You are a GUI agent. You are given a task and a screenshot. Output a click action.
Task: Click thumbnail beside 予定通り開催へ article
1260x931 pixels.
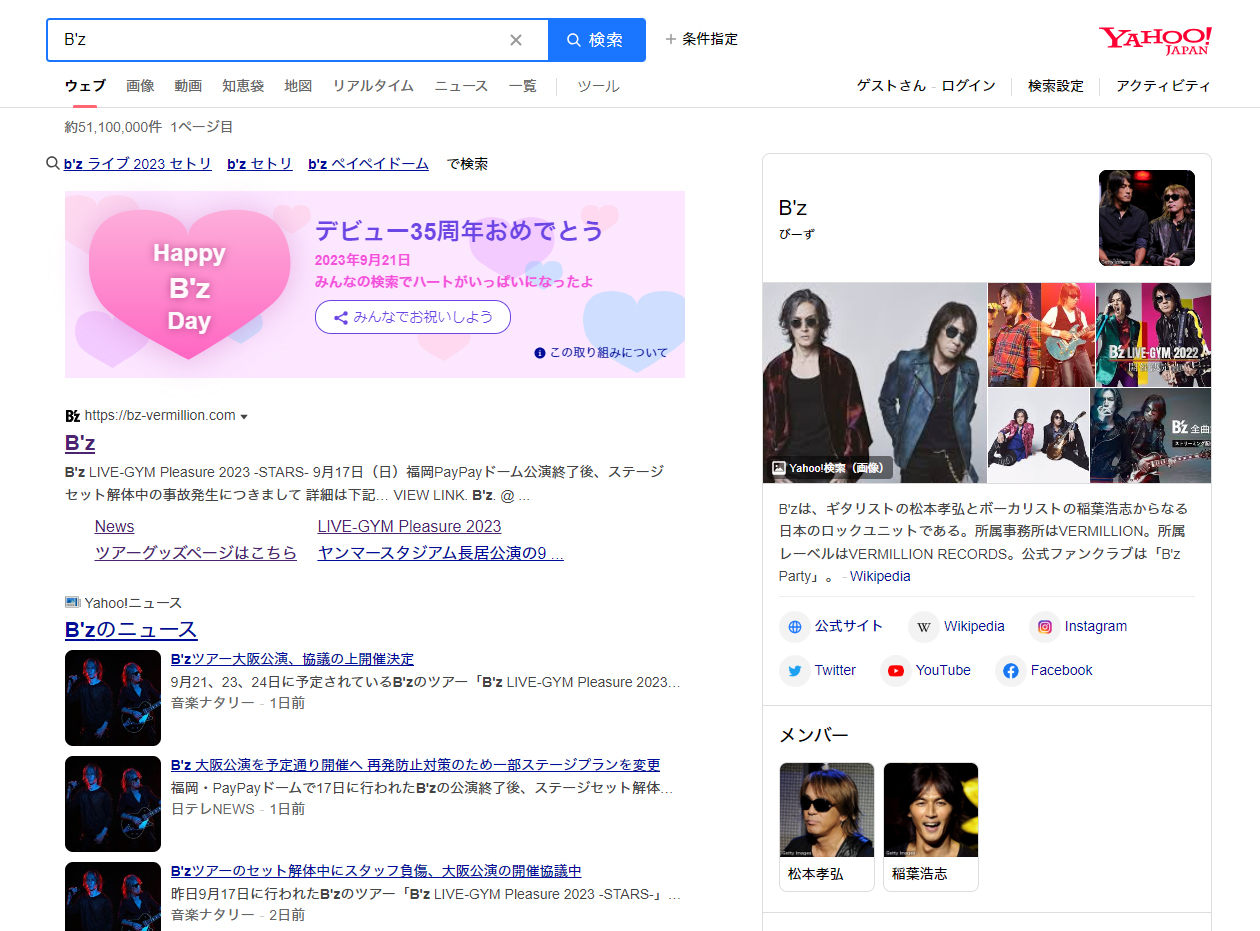coord(113,804)
